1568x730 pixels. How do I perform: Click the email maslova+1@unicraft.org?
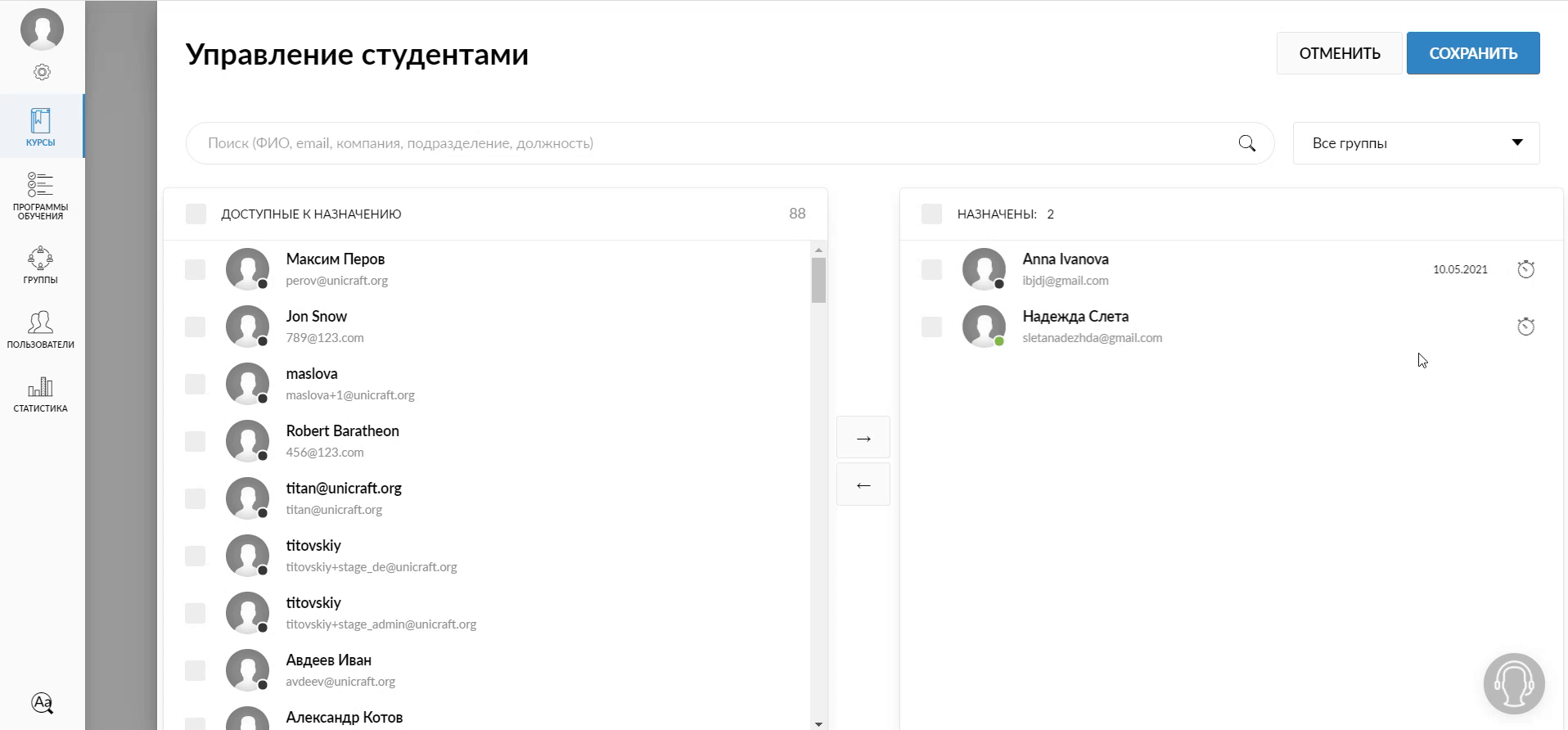pyautogui.click(x=350, y=395)
